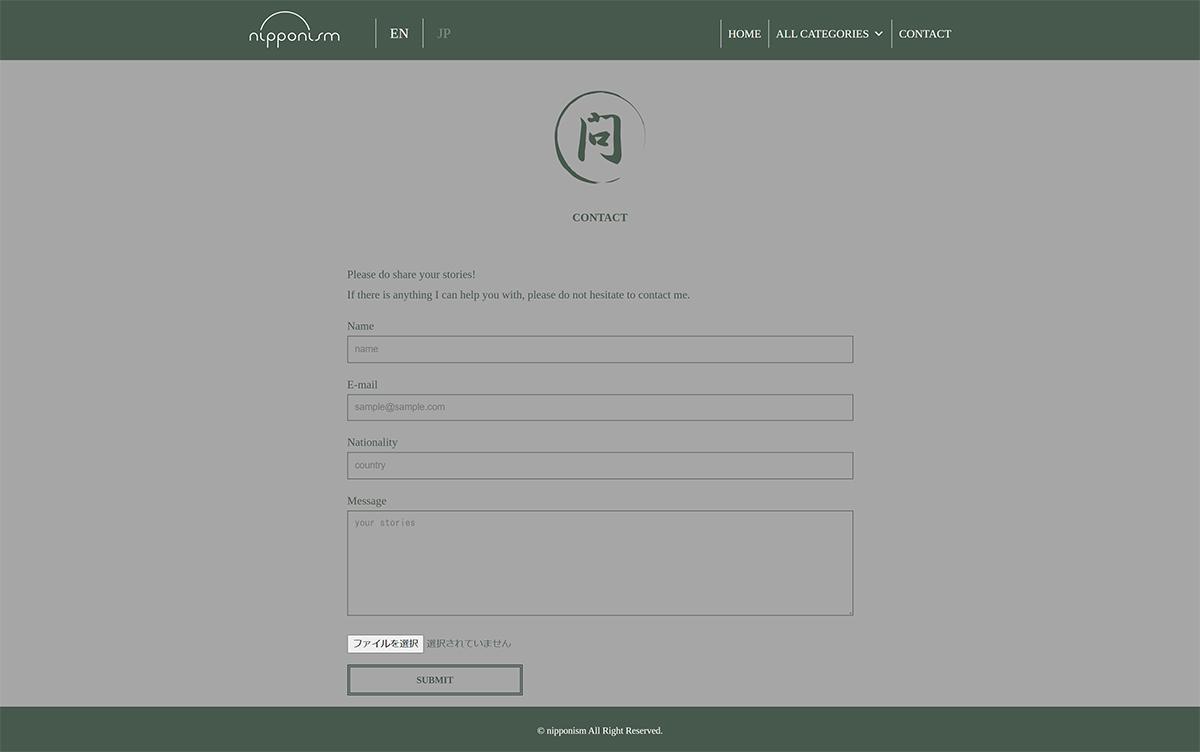Select the Nationality country field

click(x=600, y=465)
